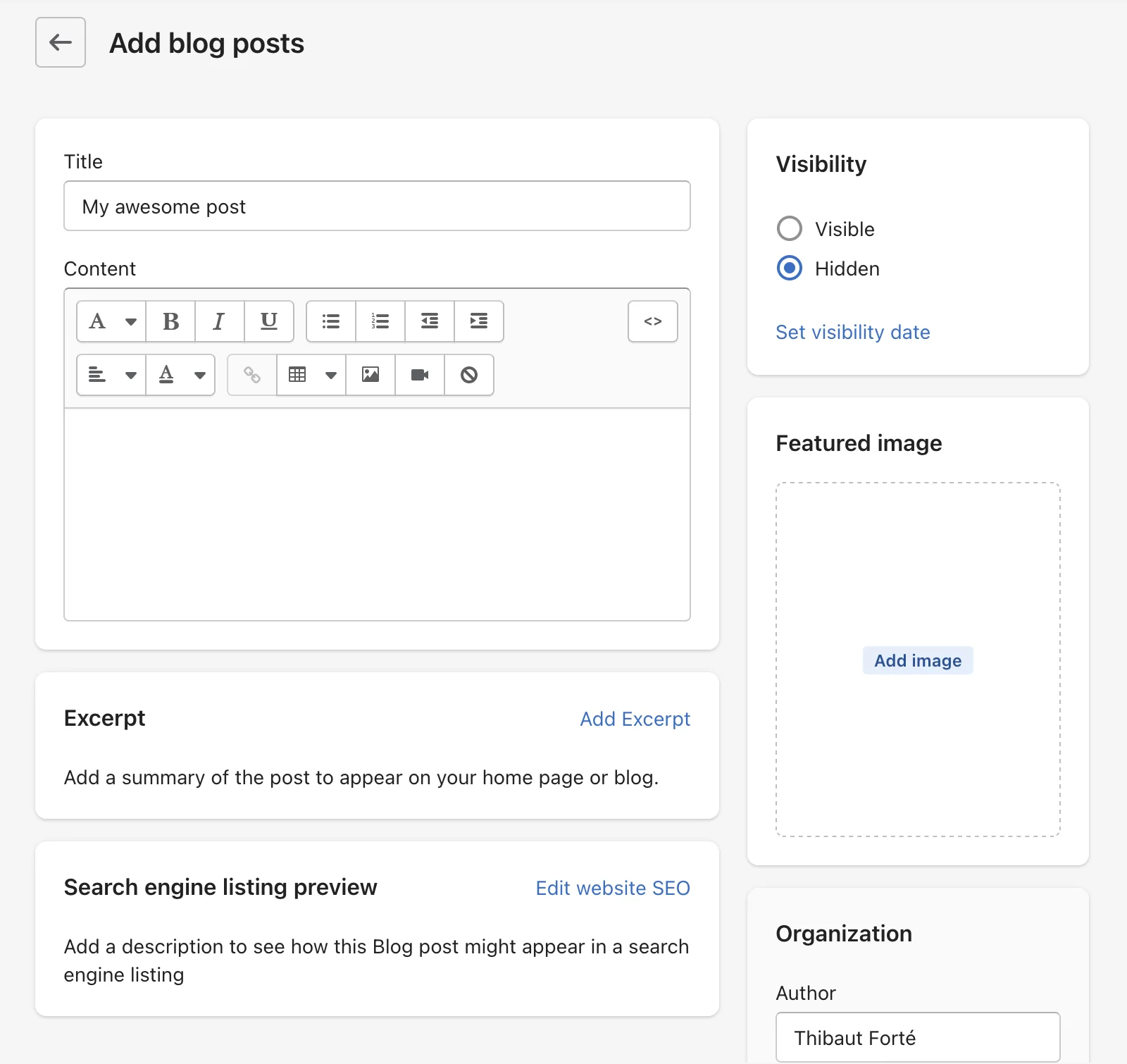This screenshot has width=1127, height=1064.
Task: Select the Visible radio option
Action: coord(790,228)
